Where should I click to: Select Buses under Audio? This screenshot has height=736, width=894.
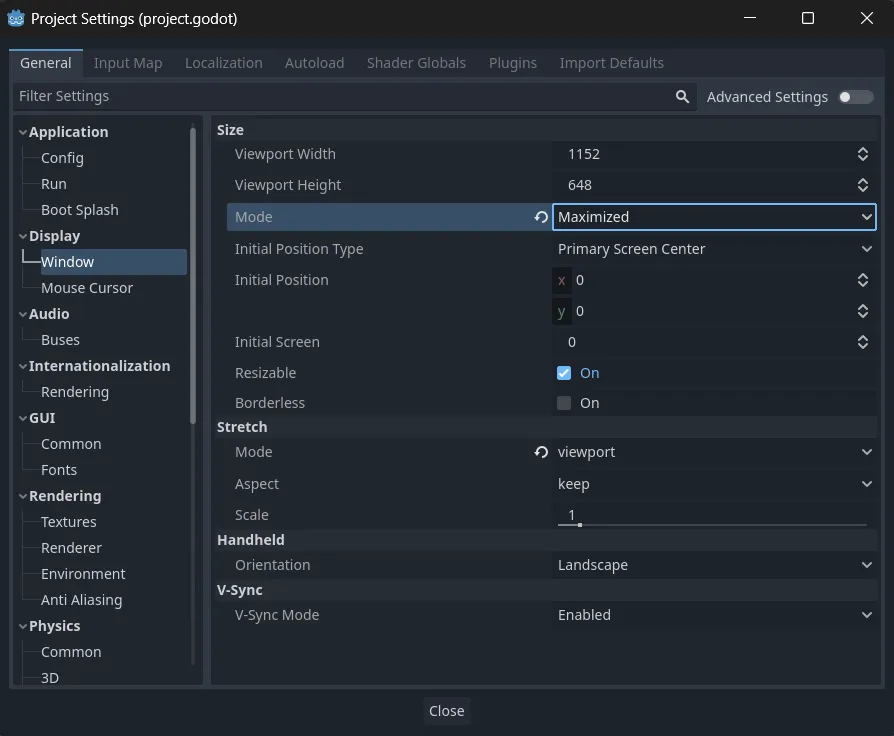click(x=60, y=340)
